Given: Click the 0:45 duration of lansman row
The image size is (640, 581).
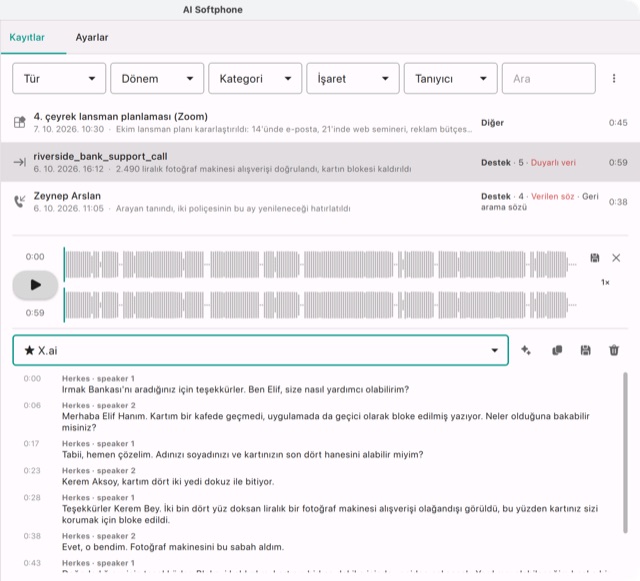Looking at the screenshot, I should [x=618, y=122].
